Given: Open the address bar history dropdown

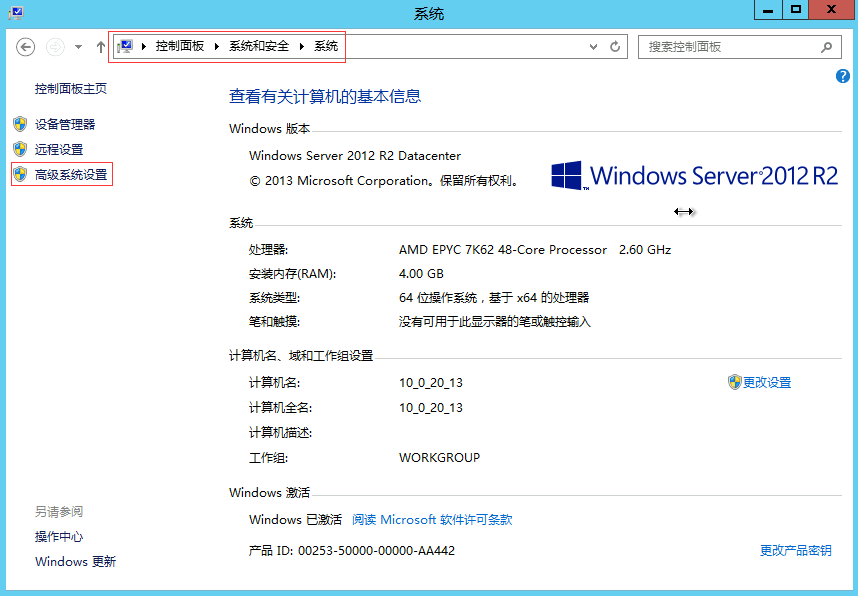Looking at the screenshot, I should (x=594, y=47).
